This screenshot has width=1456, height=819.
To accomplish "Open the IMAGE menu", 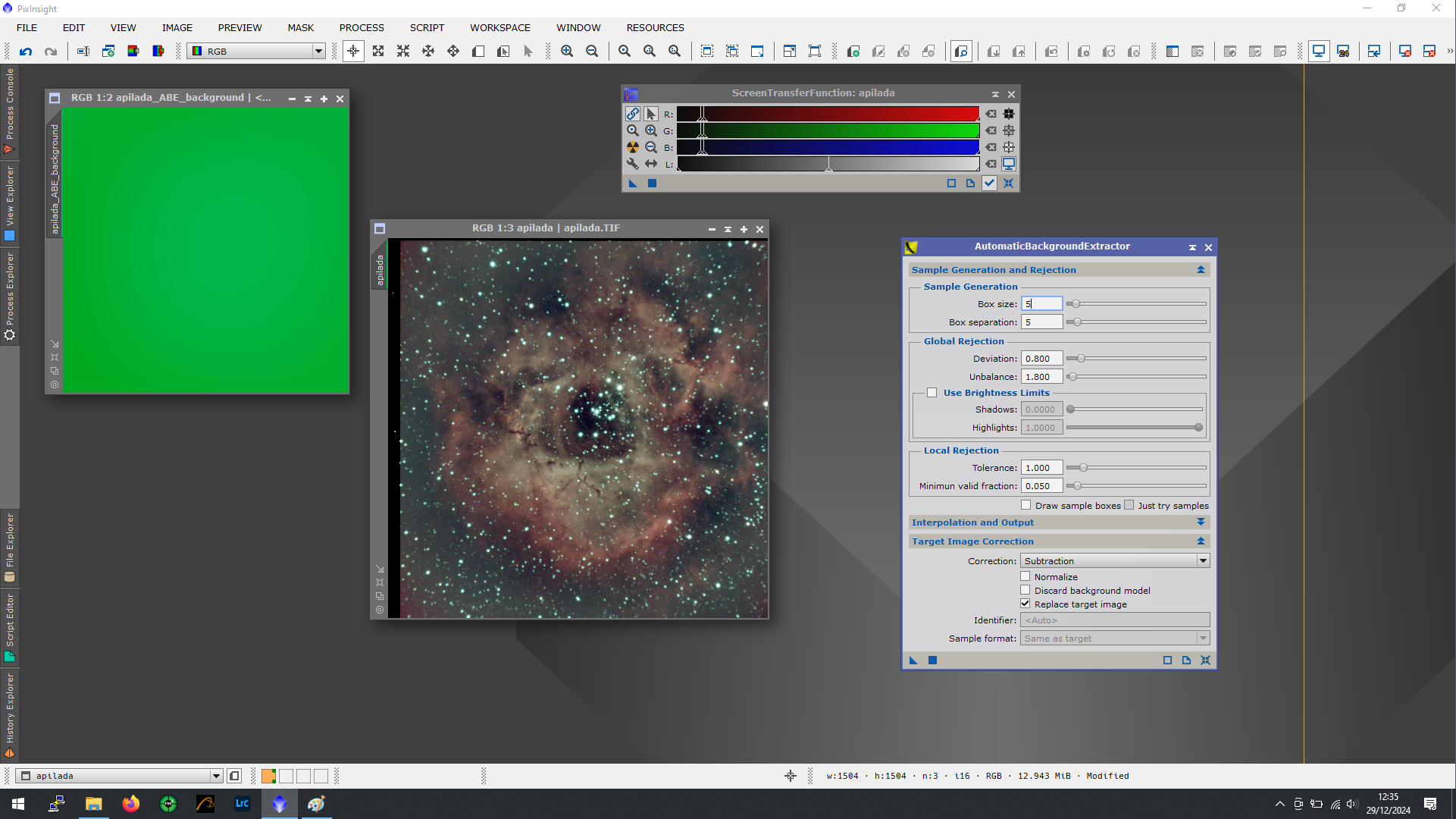I will click(x=177, y=28).
